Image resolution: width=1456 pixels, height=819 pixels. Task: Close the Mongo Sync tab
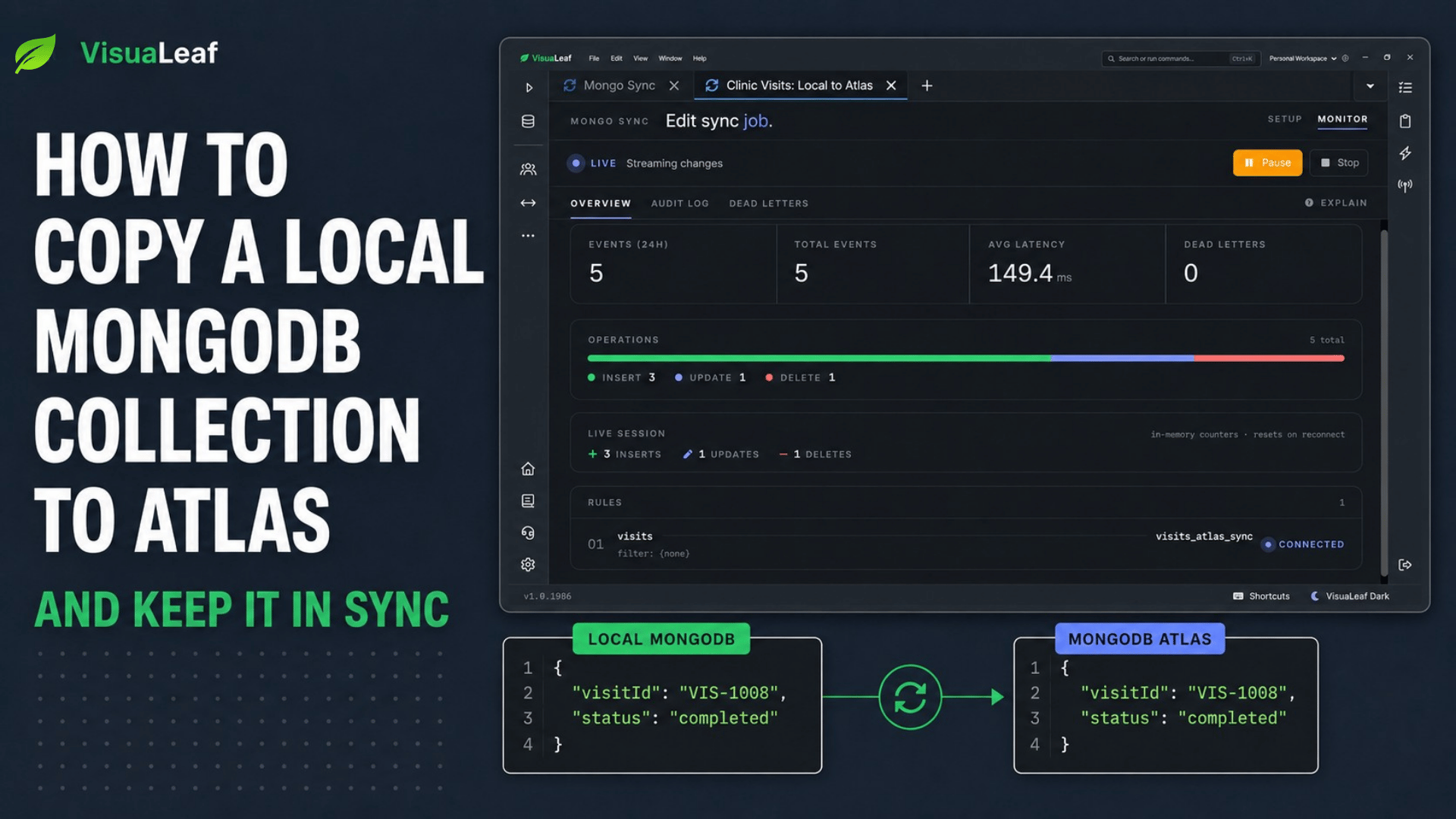(674, 86)
